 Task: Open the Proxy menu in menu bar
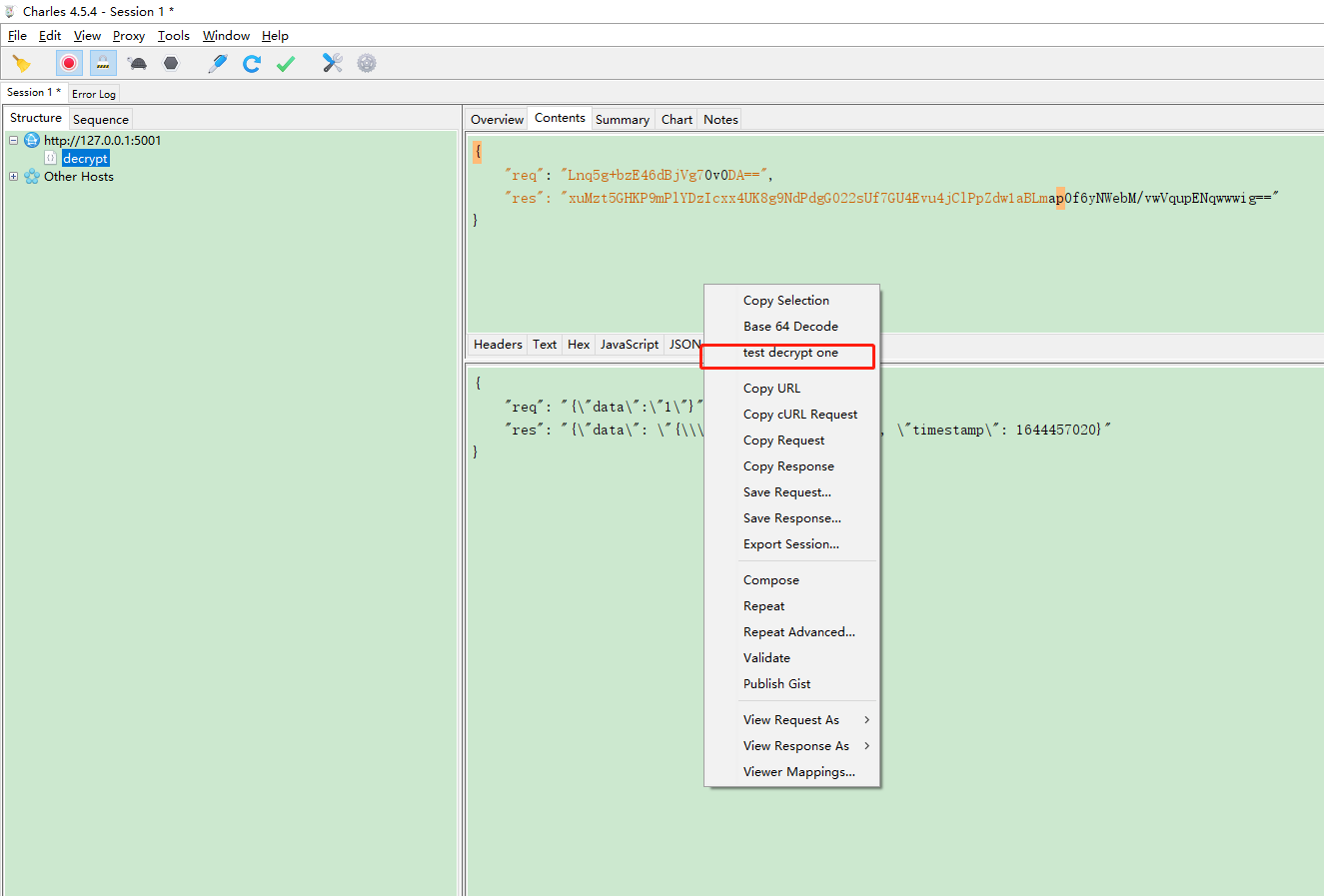click(128, 36)
